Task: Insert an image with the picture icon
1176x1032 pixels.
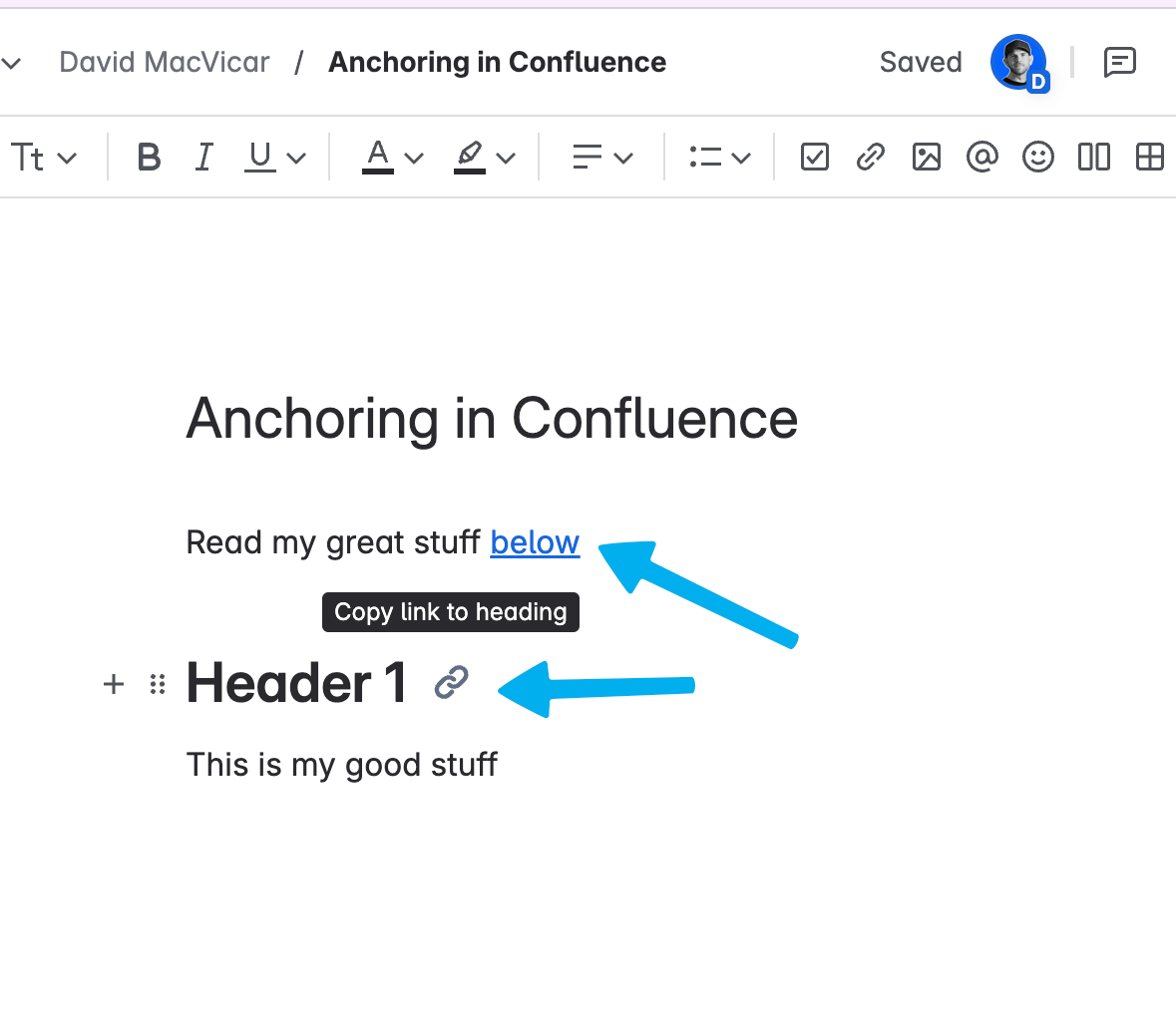Action: (x=927, y=158)
